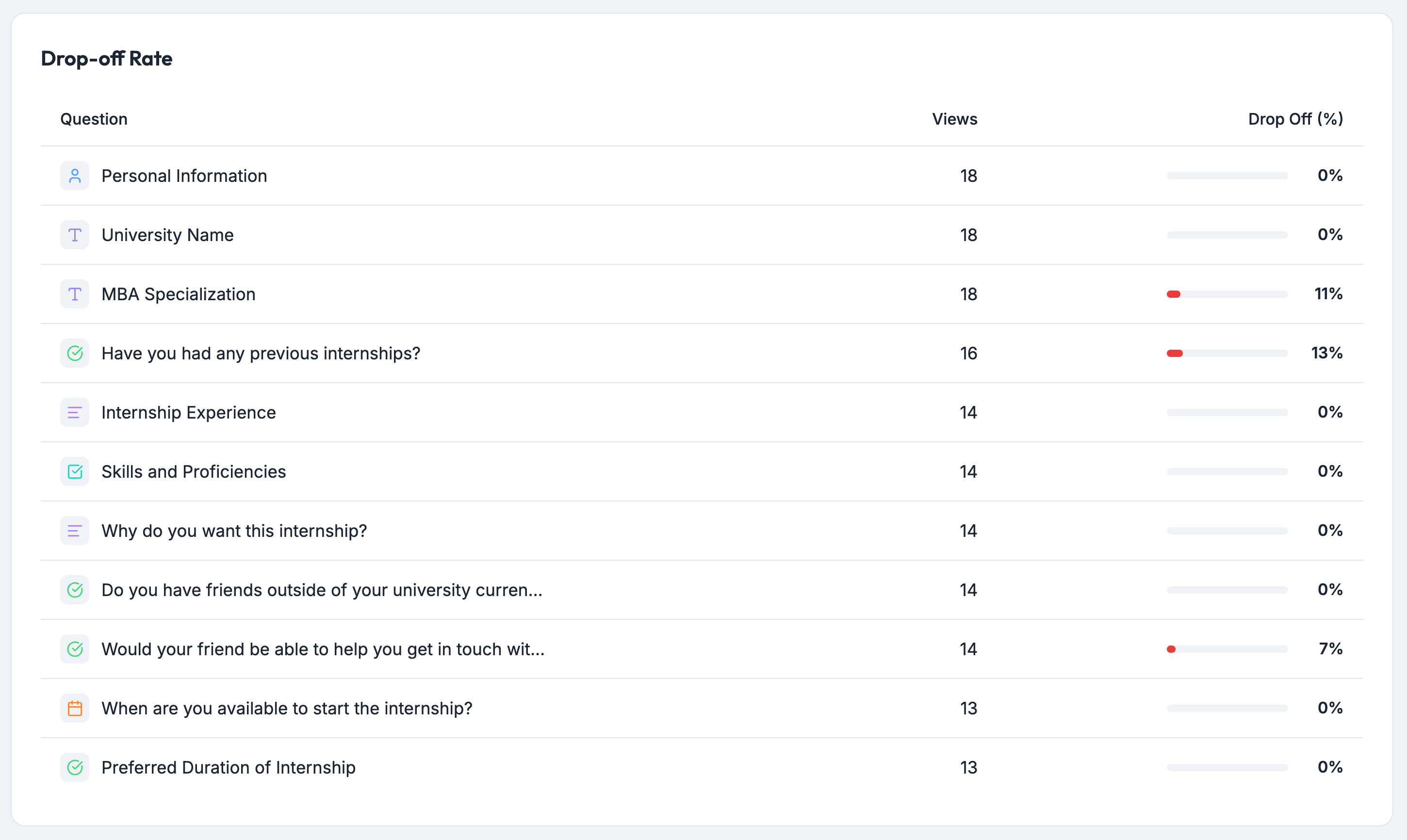Click the 13% drop-off progress bar
Screen dimensions: 1407x840
[x=1227, y=353]
